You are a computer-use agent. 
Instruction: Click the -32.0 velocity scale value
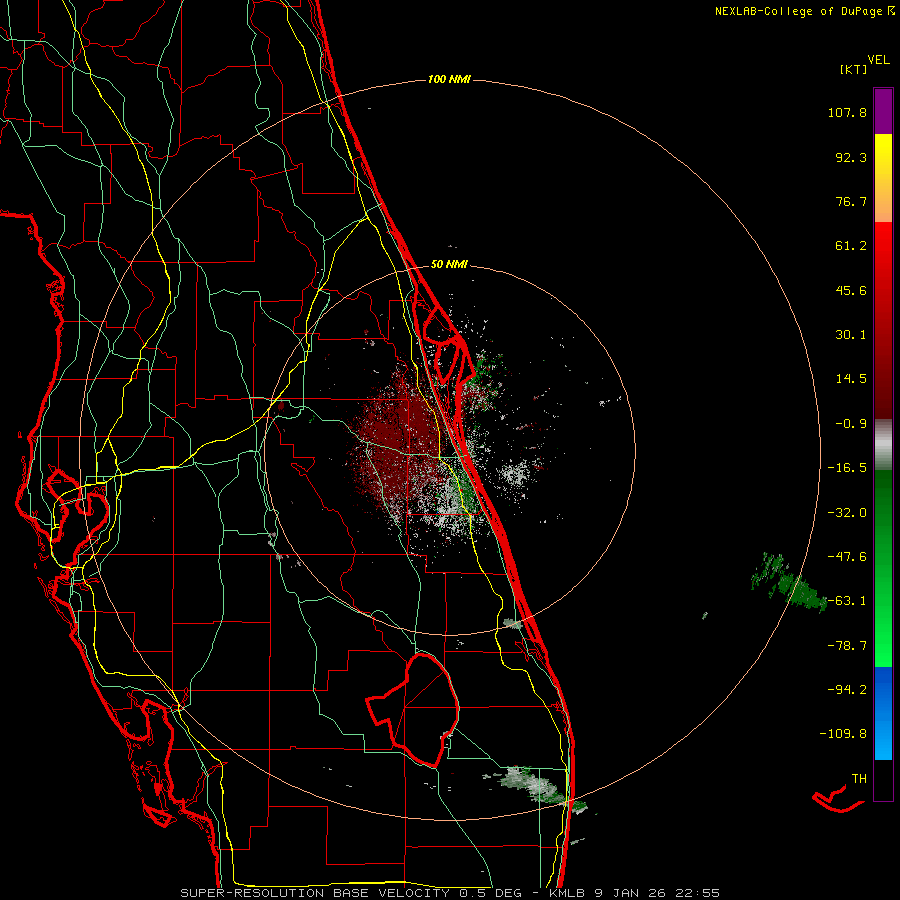pos(847,513)
